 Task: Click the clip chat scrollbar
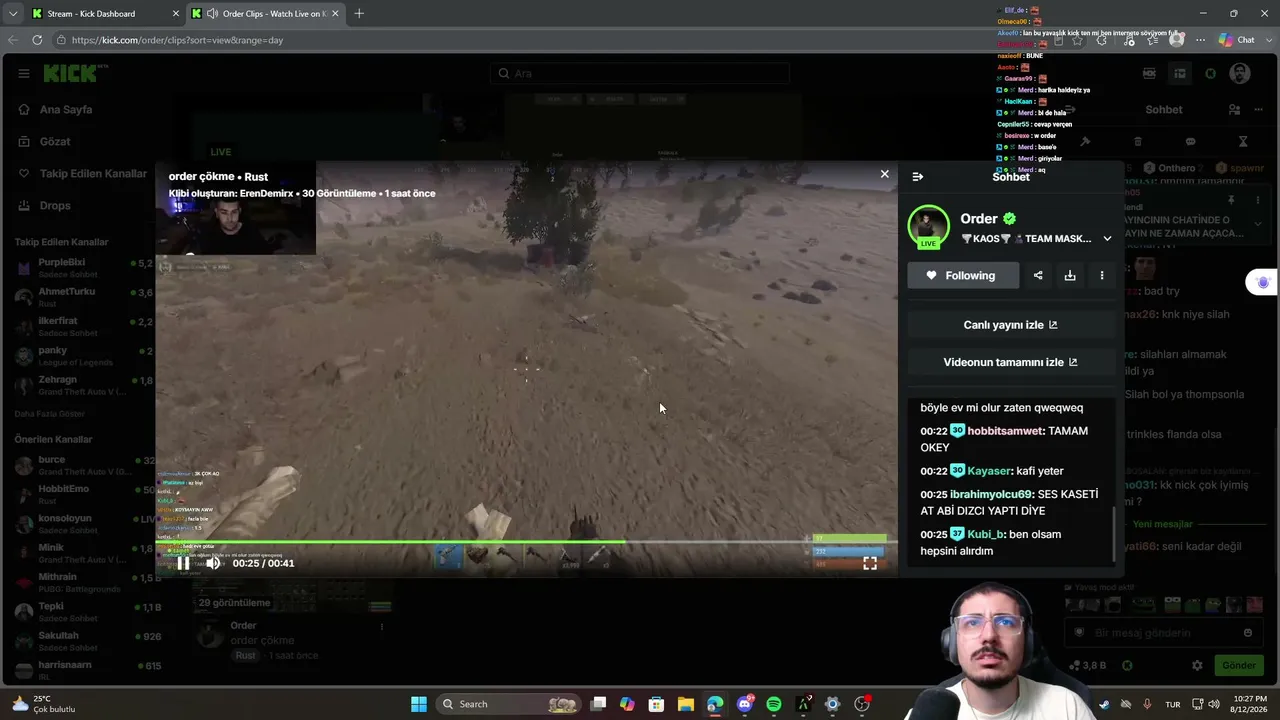coord(1114,535)
